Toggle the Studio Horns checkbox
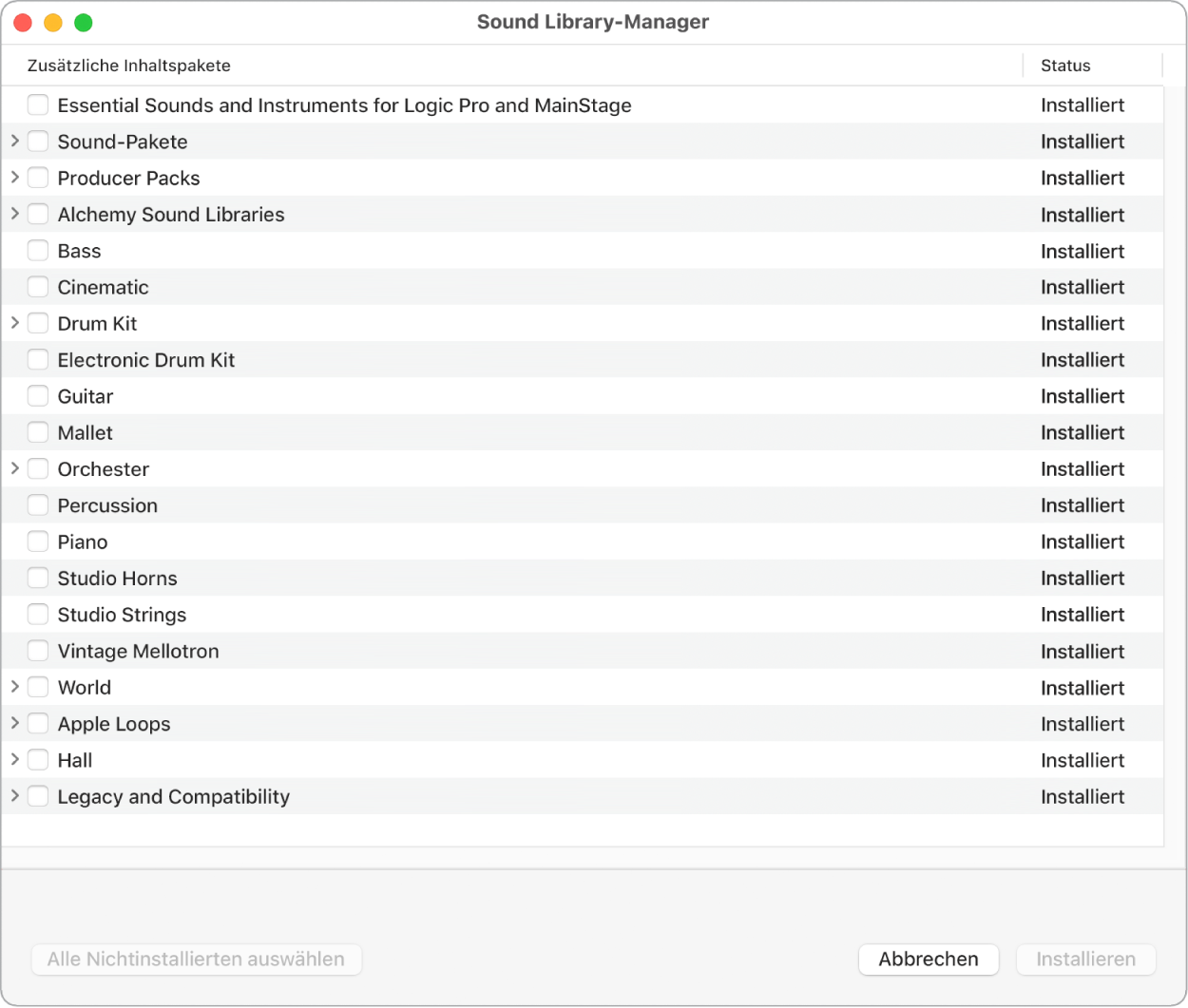 [x=38, y=578]
